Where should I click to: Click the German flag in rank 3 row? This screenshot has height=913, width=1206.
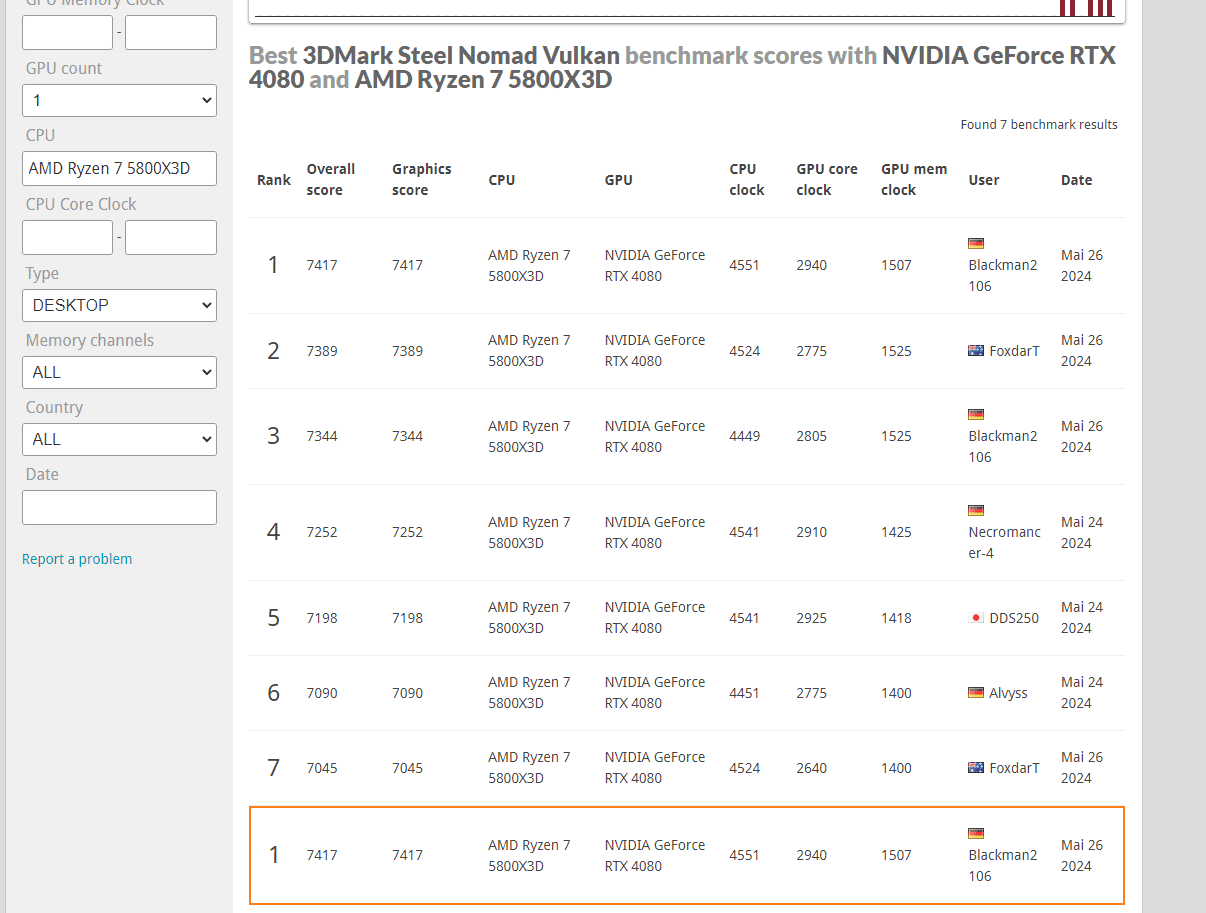976,414
